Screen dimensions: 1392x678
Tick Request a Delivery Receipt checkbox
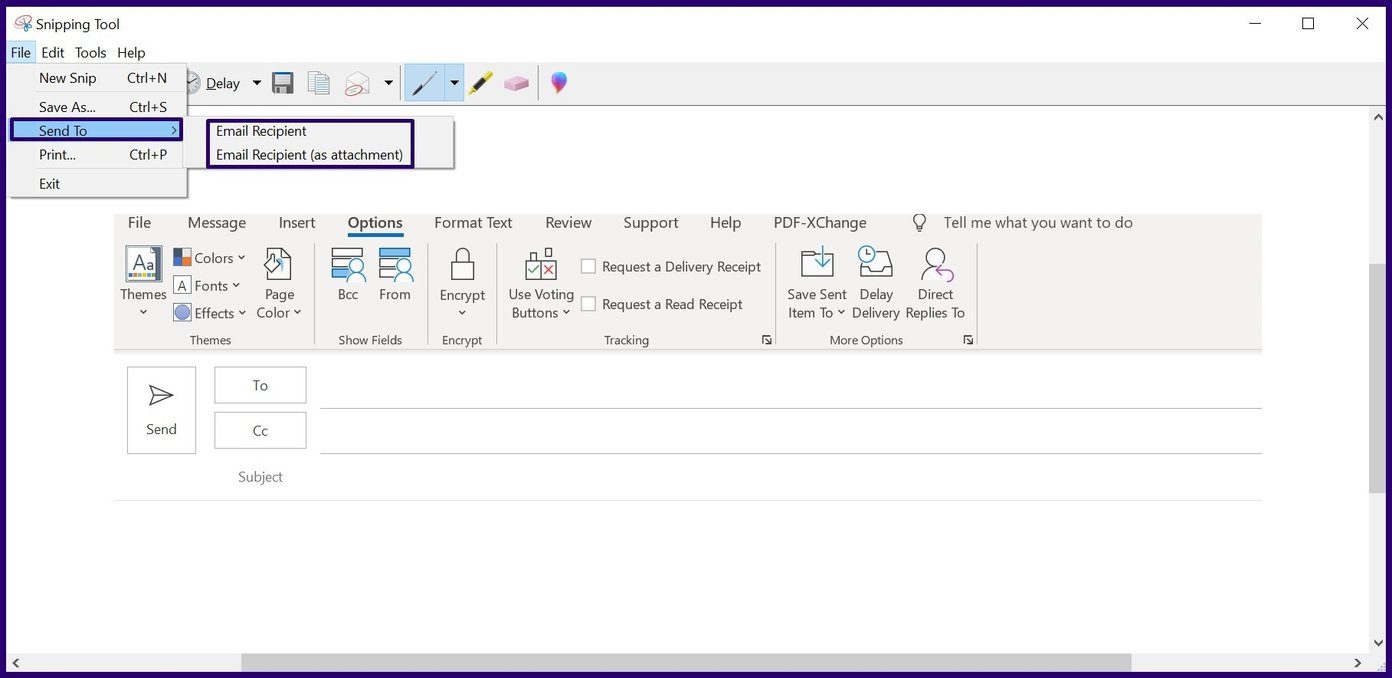589,266
